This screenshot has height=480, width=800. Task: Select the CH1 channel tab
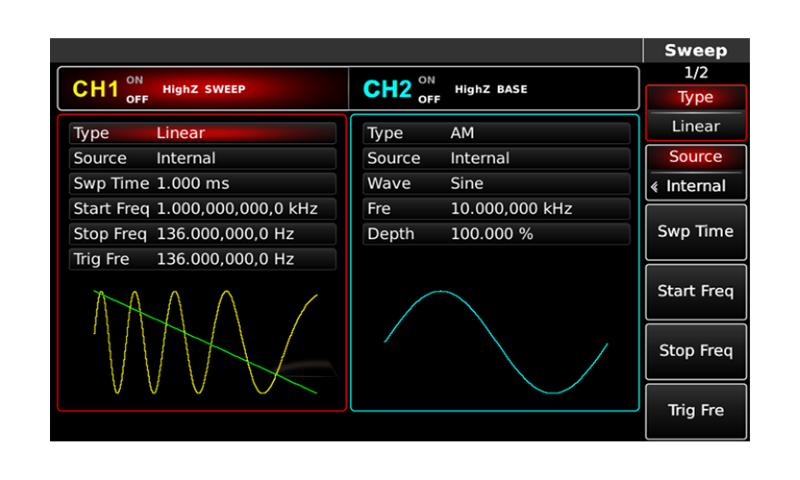pyautogui.click(x=96, y=89)
